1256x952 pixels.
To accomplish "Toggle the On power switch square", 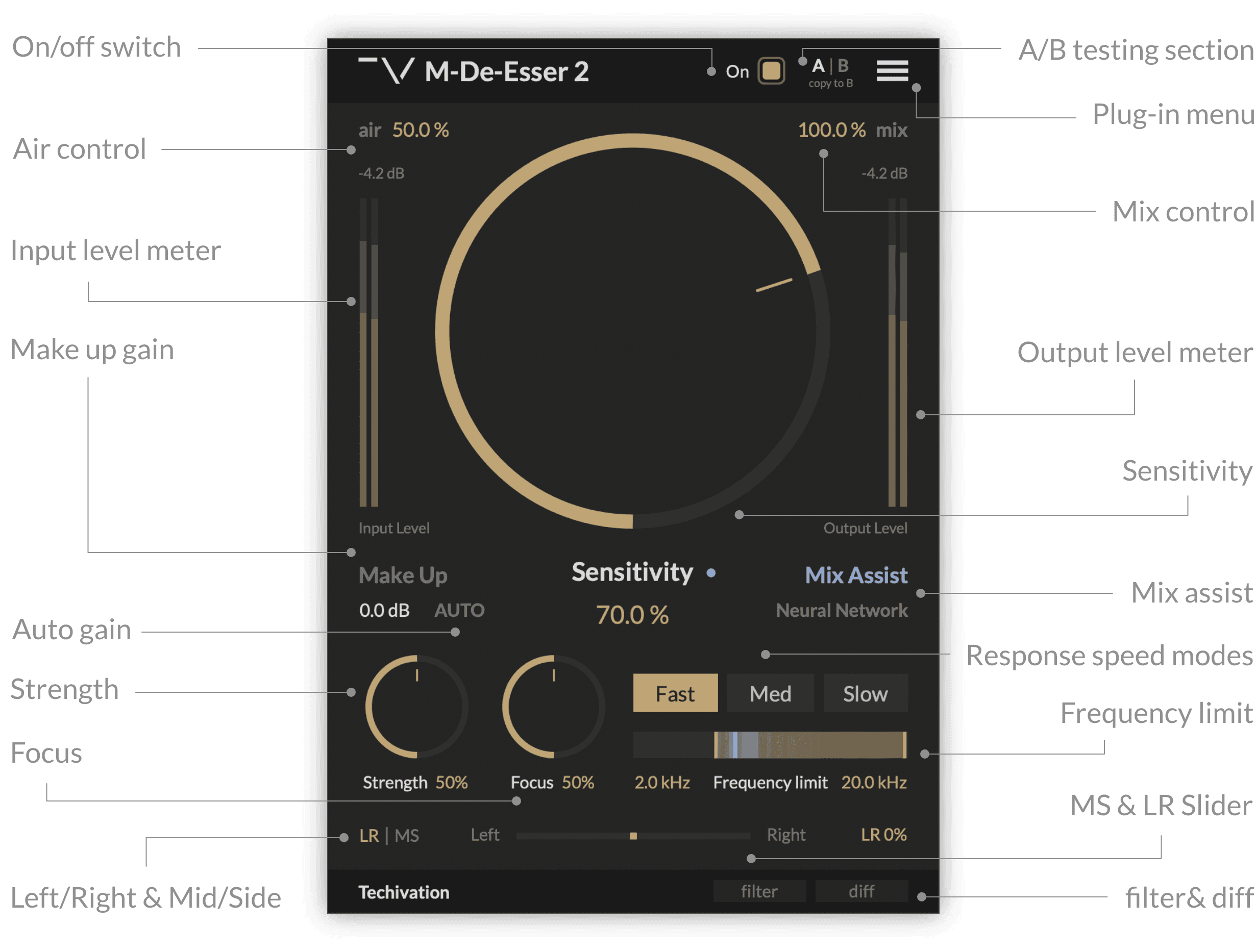I will pos(771,71).
